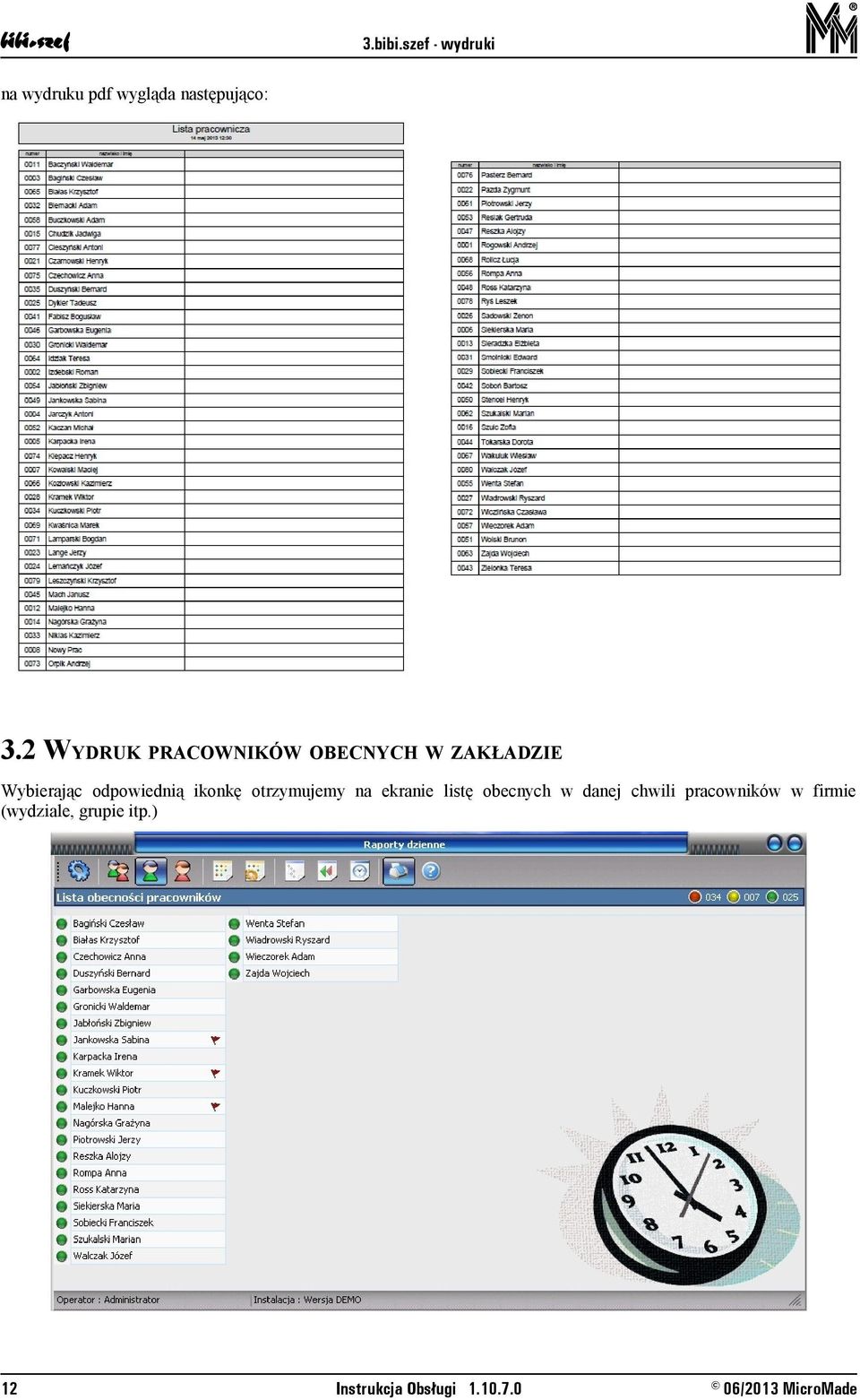This screenshot has height=1400, width=860.
Task: Select employee Zajda Wojciech
Action: (x=278, y=973)
